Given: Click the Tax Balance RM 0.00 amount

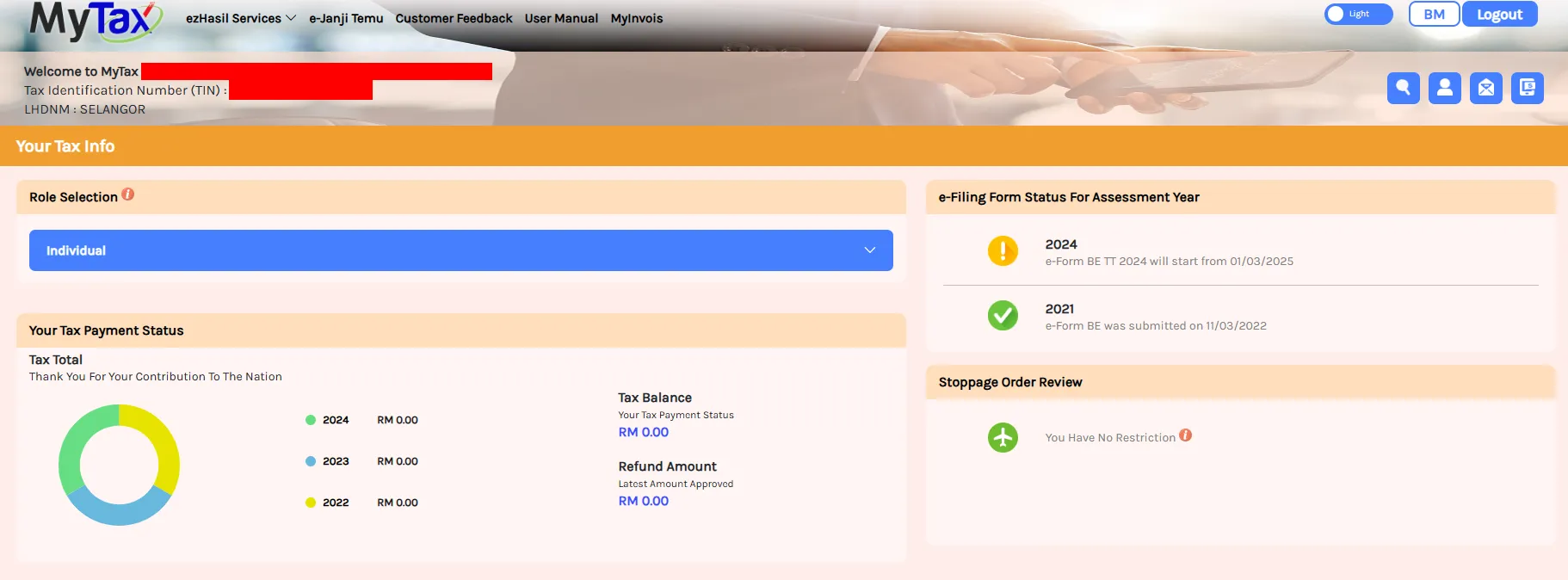Looking at the screenshot, I should [x=643, y=432].
